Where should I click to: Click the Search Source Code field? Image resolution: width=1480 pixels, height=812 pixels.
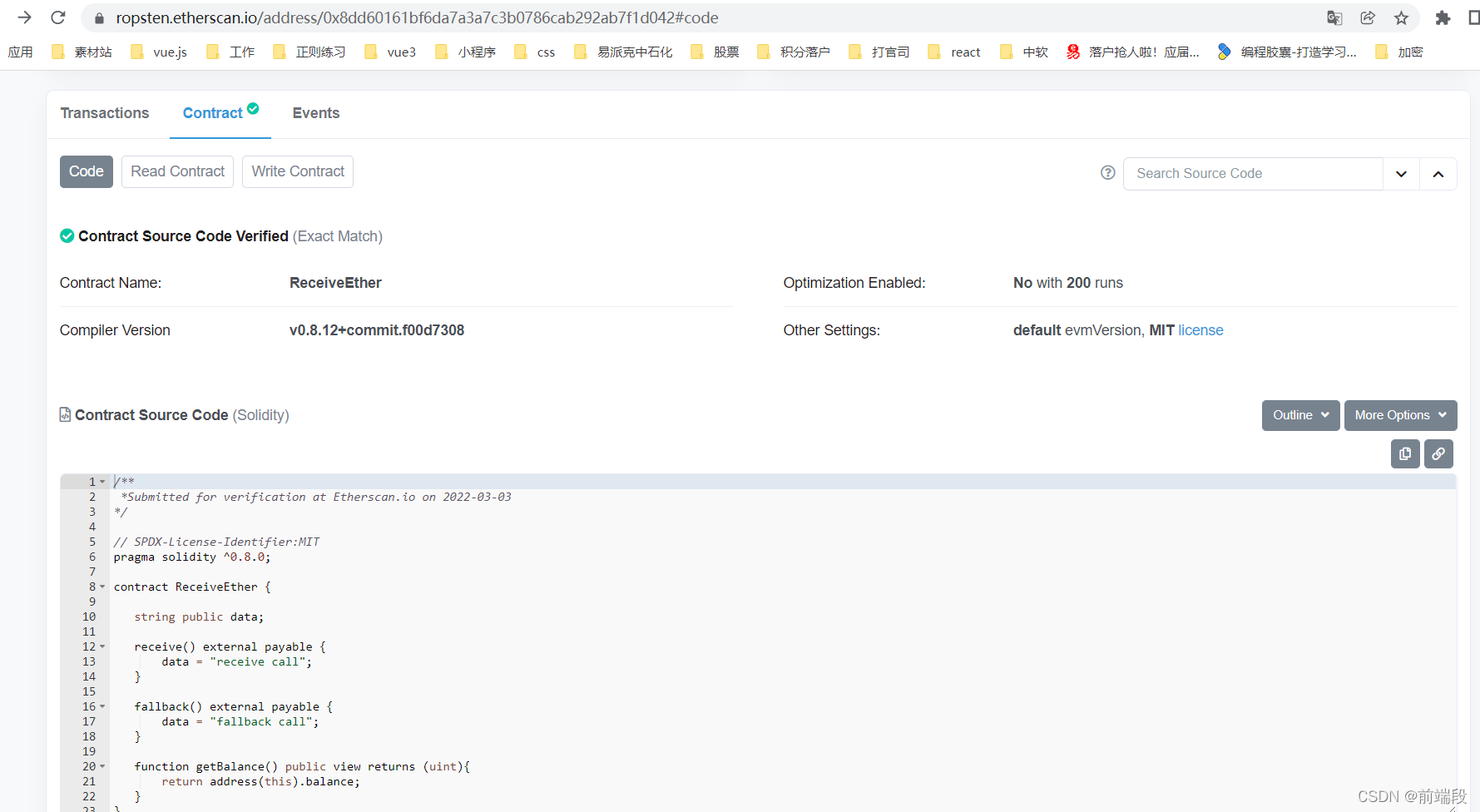click(1253, 174)
